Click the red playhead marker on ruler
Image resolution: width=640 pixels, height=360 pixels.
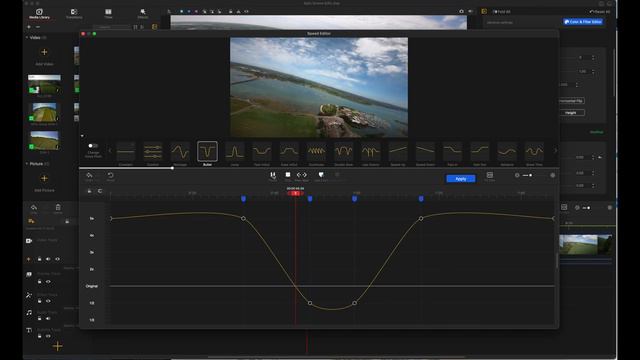(x=295, y=193)
